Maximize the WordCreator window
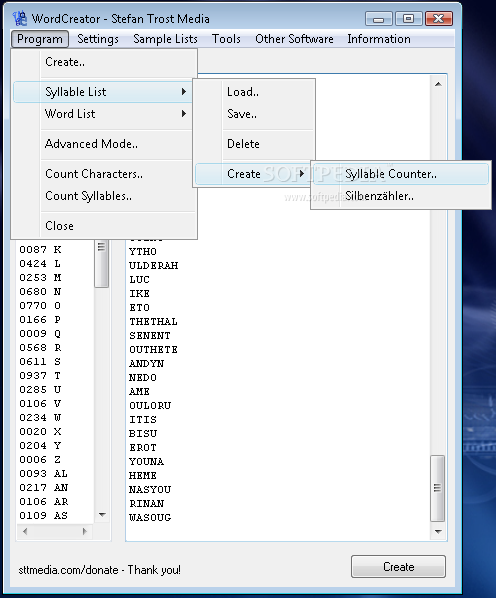Screen dimensions: 496x598 [x=408, y=19]
